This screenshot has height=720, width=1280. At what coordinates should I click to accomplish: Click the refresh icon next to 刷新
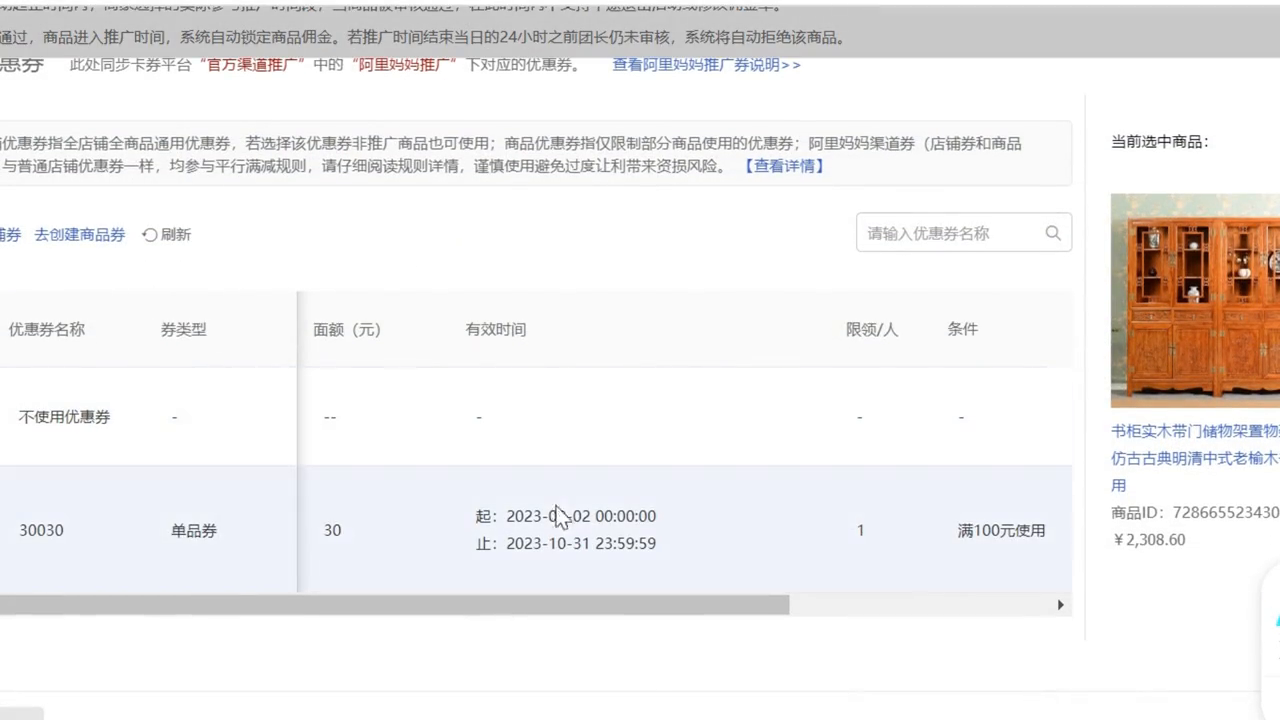point(150,235)
